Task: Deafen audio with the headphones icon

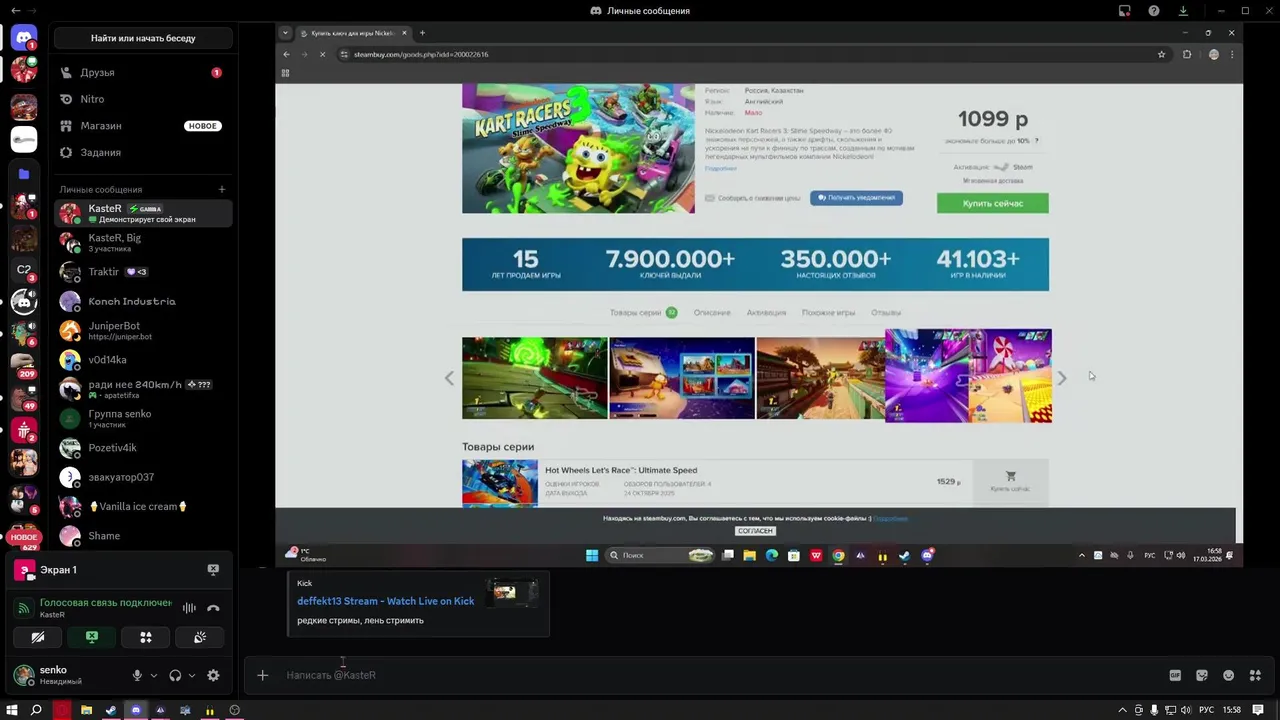Action: click(175, 675)
